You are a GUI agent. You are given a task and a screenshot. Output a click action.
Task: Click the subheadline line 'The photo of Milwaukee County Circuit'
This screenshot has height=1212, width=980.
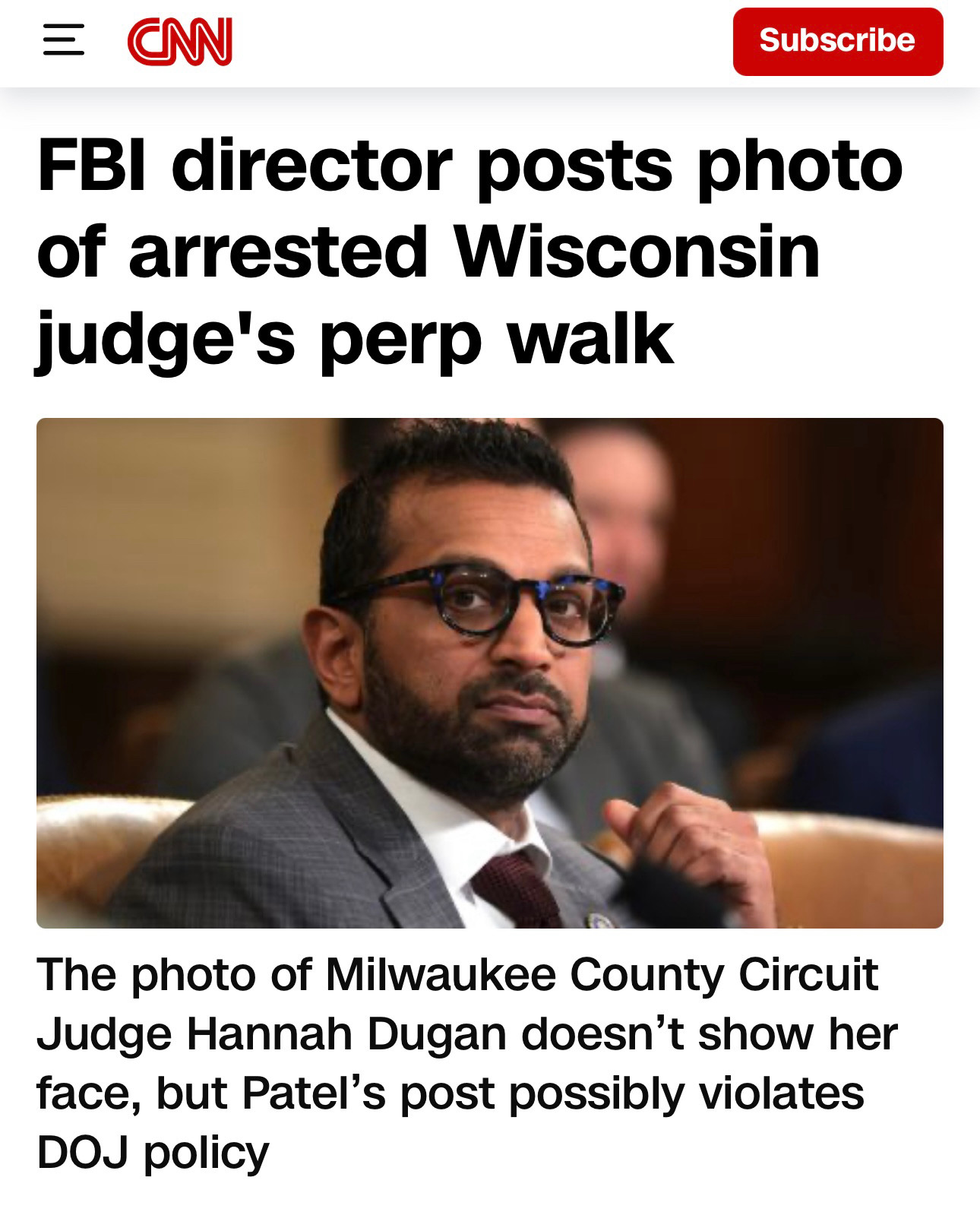pyautogui.click(x=457, y=975)
